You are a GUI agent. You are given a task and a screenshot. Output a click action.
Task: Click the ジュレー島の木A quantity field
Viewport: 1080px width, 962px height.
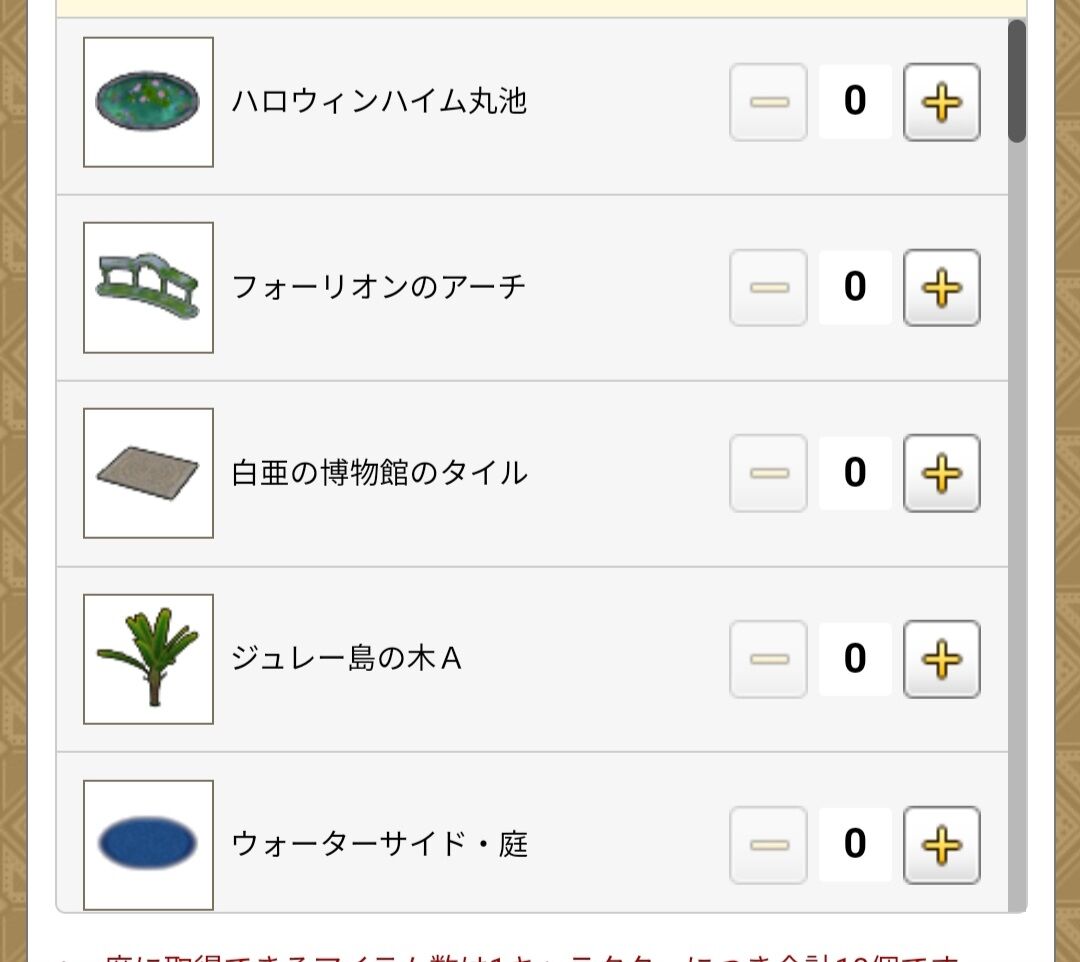pos(855,659)
